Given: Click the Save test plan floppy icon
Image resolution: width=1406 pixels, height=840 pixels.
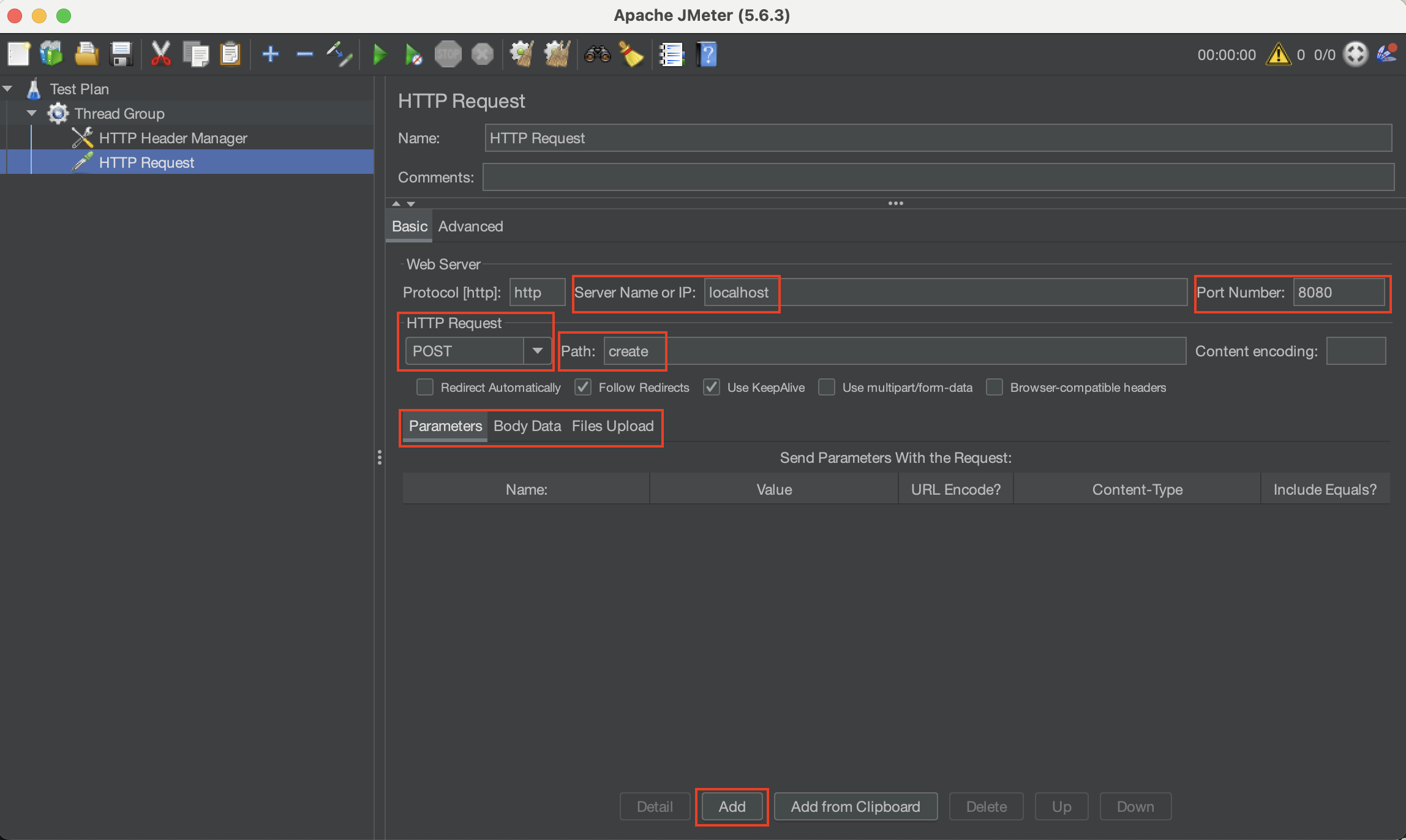Looking at the screenshot, I should (x=121, y=55).
